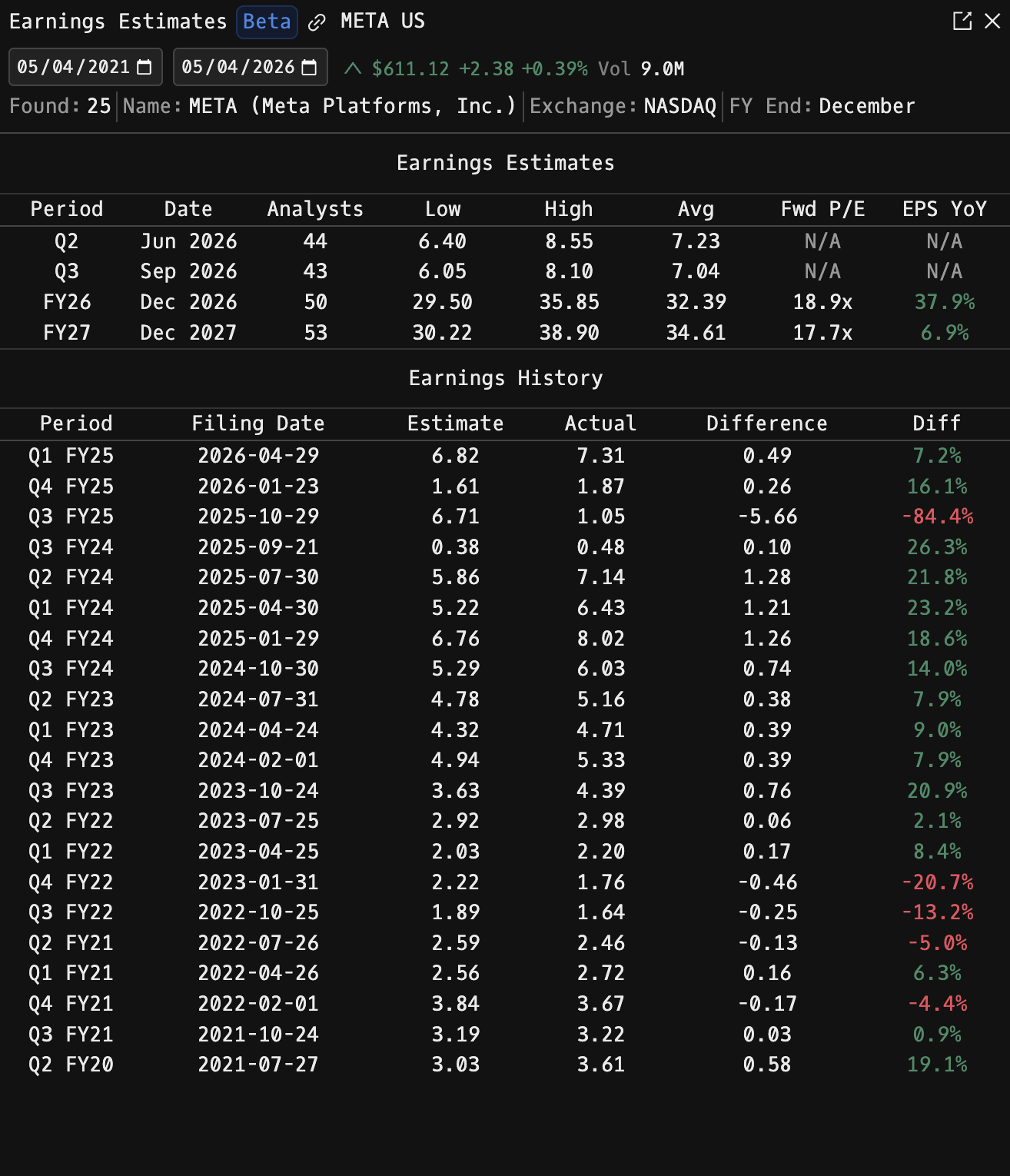Select the Q4 FY23 history row
The image size is (1010, 1176).
pos(505,760)
